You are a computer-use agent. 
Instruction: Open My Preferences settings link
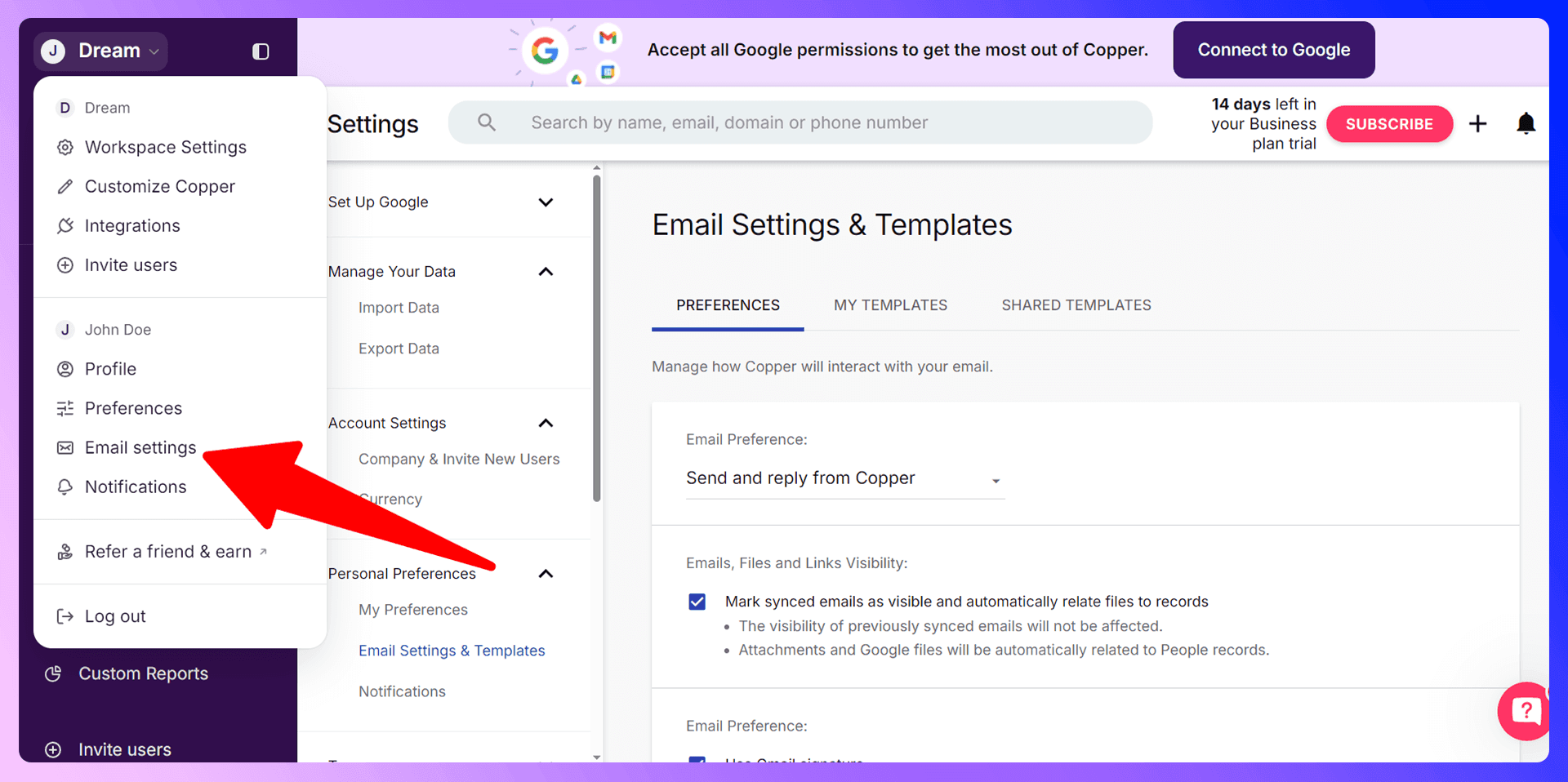coord(413,610)
